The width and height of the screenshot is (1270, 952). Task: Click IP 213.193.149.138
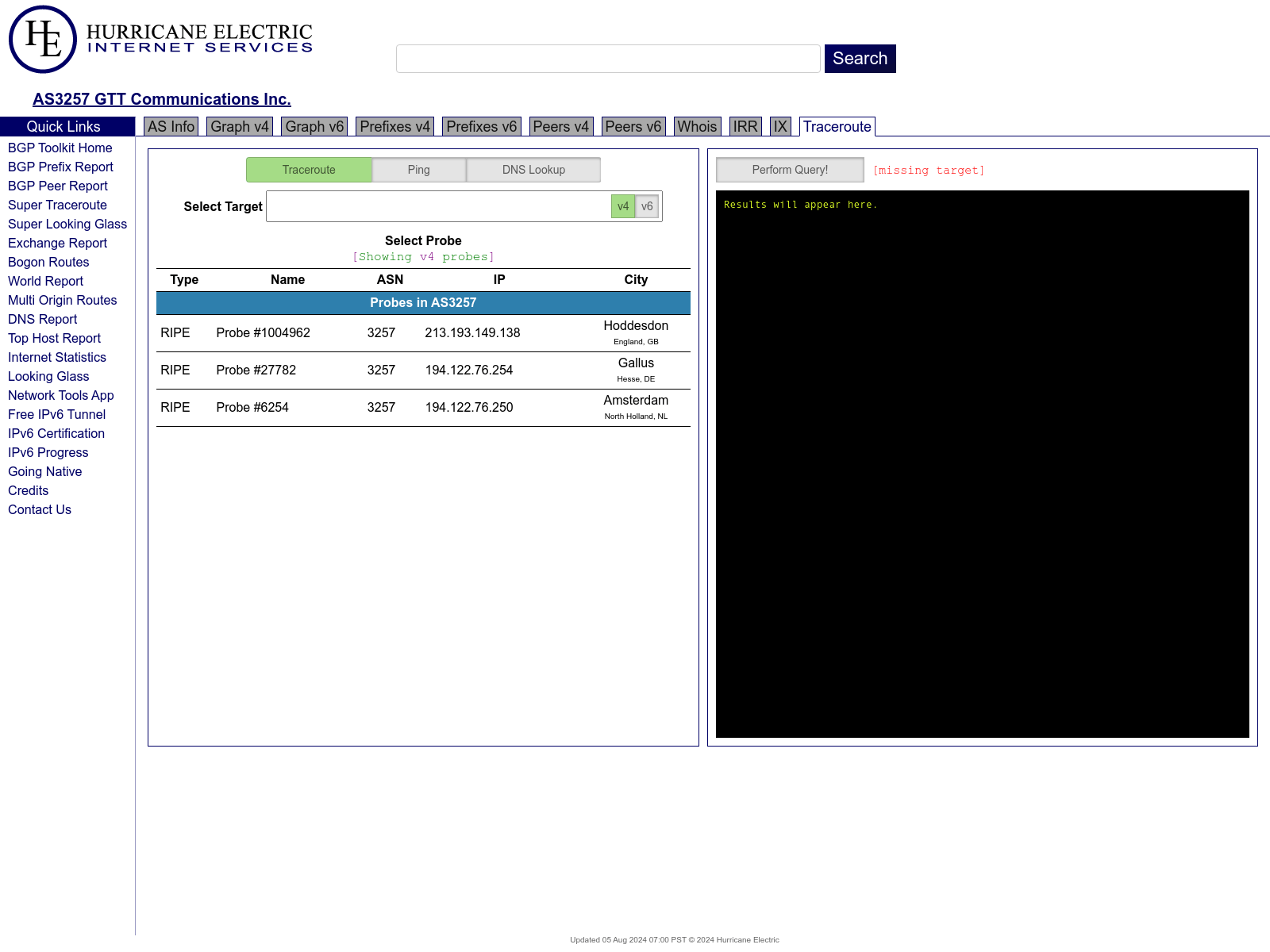coord(472,333)
